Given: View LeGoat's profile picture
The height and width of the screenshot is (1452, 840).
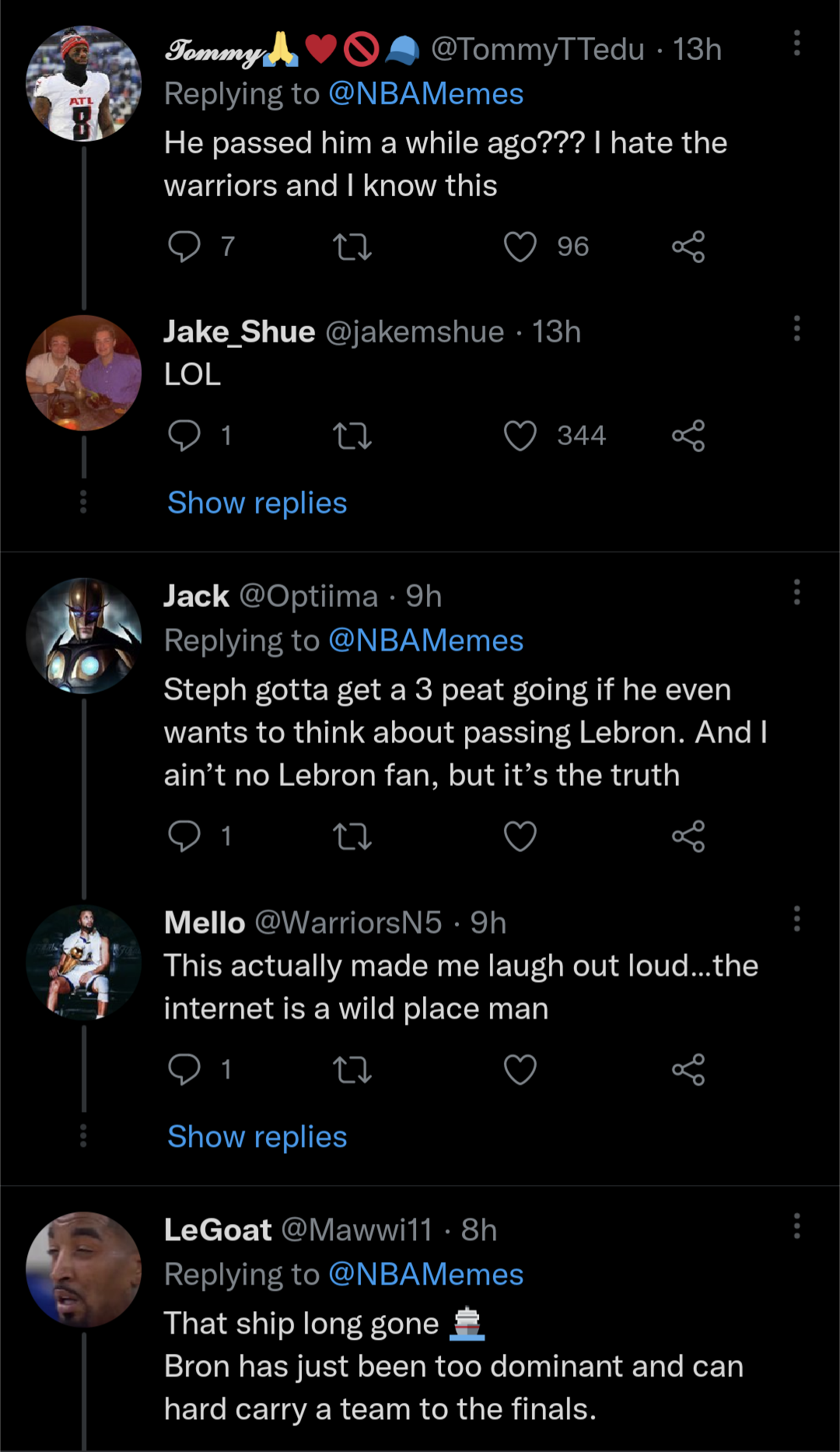Looking at the screenshot, I should click(x=84, y=1269).
